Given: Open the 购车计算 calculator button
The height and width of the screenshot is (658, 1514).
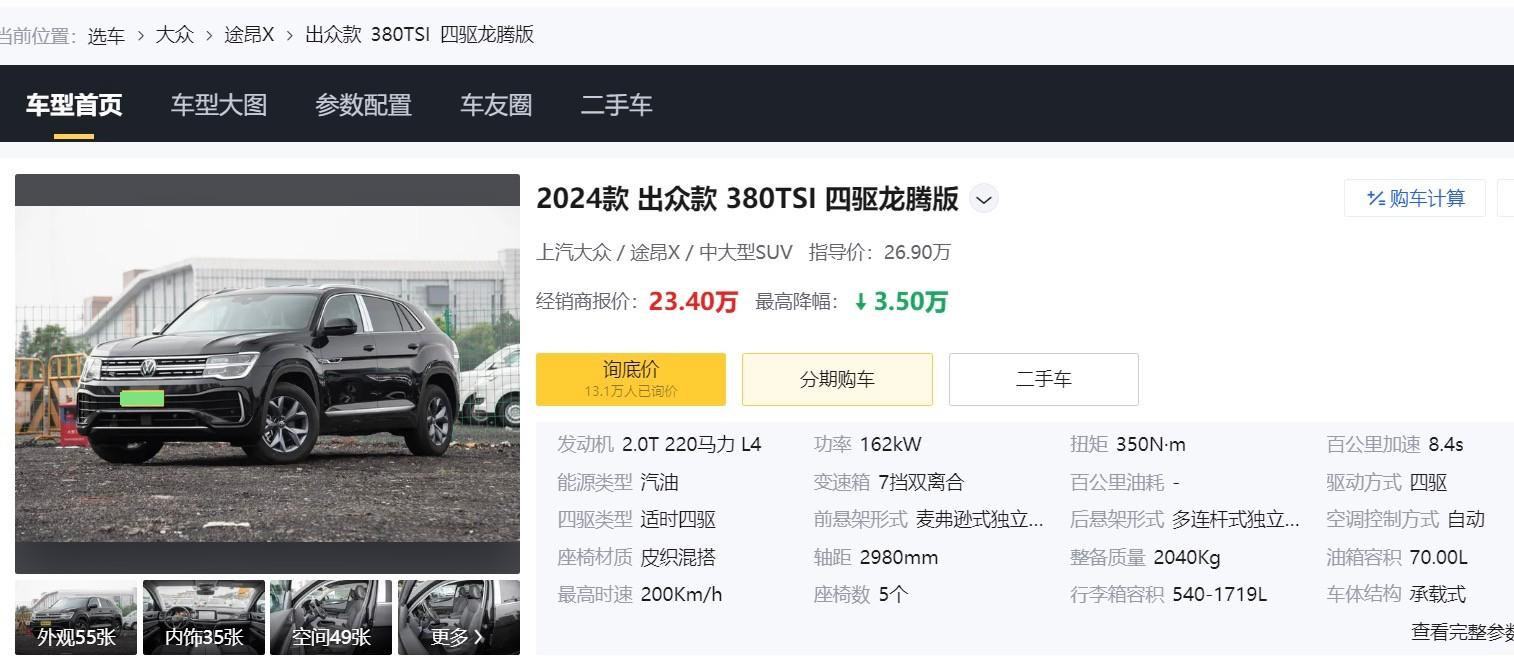Looking at the screenshot, I should coord(1415,198).
